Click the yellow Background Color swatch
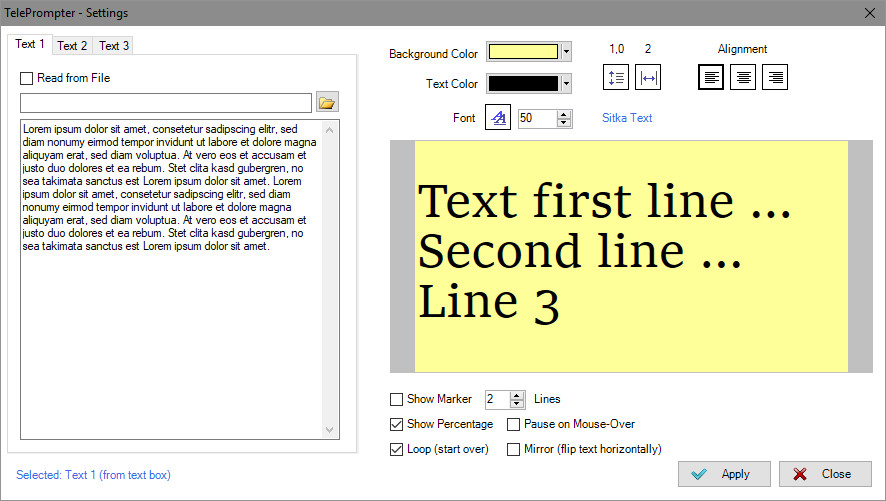The height and width of the screenshot is (501, 886). click(523, 52)
